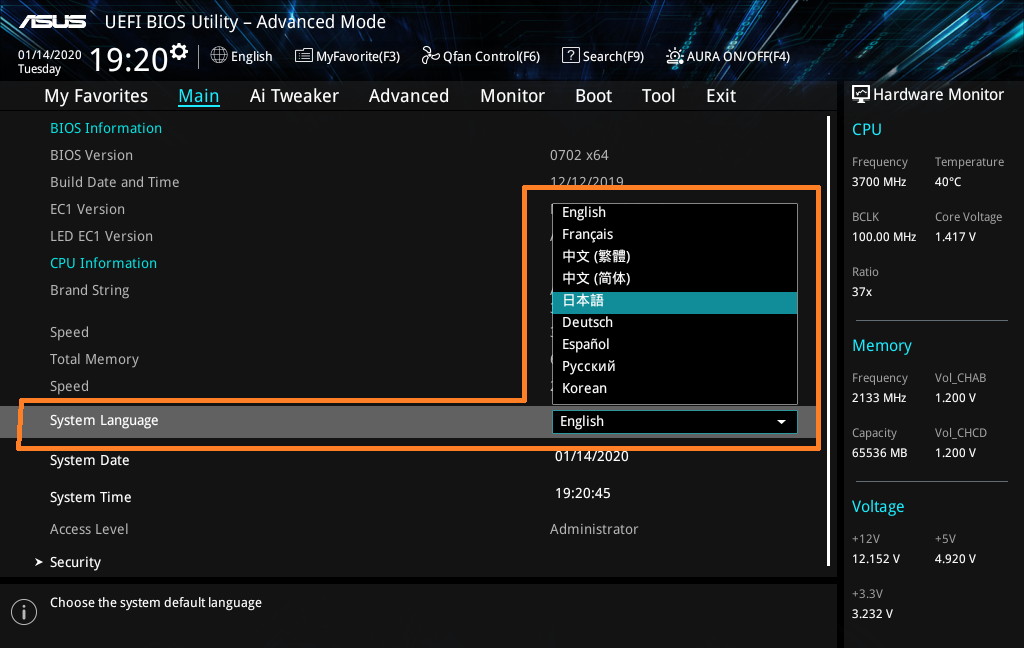1024x648 pixels.
Task: Click the info icon beside the help text
Action: [x=24, y=612]
